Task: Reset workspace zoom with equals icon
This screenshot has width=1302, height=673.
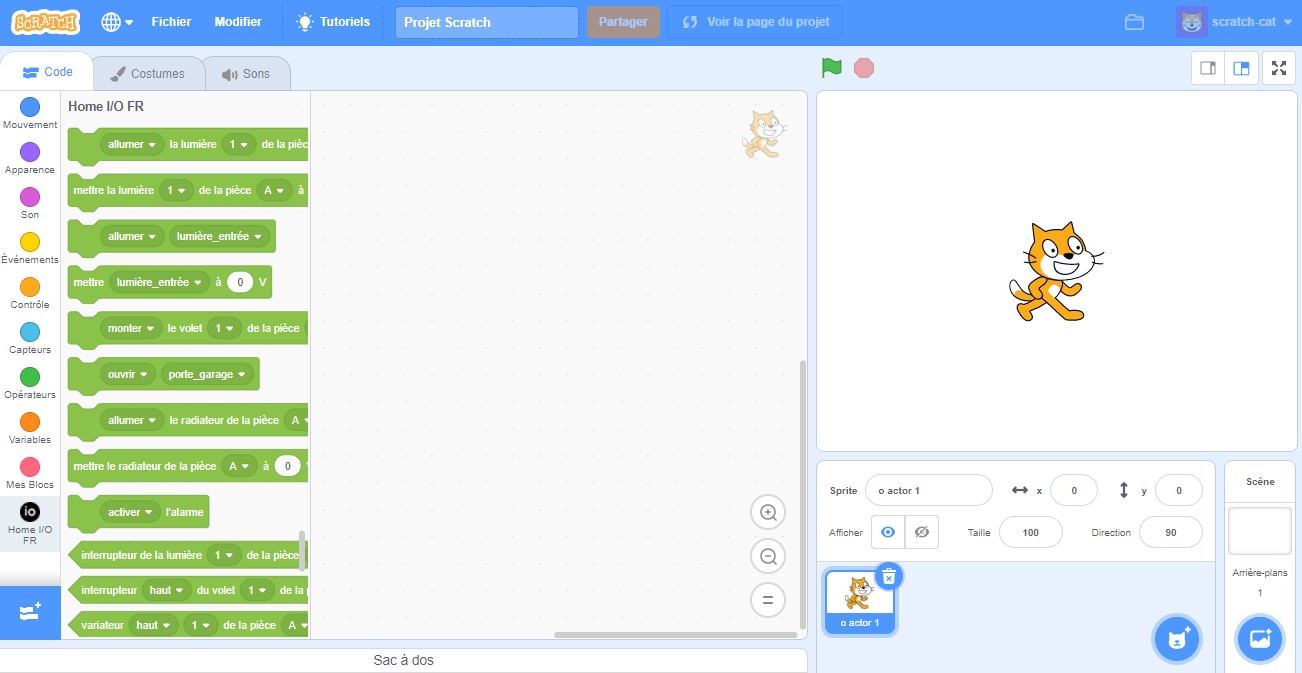Action: pos(768,601)
